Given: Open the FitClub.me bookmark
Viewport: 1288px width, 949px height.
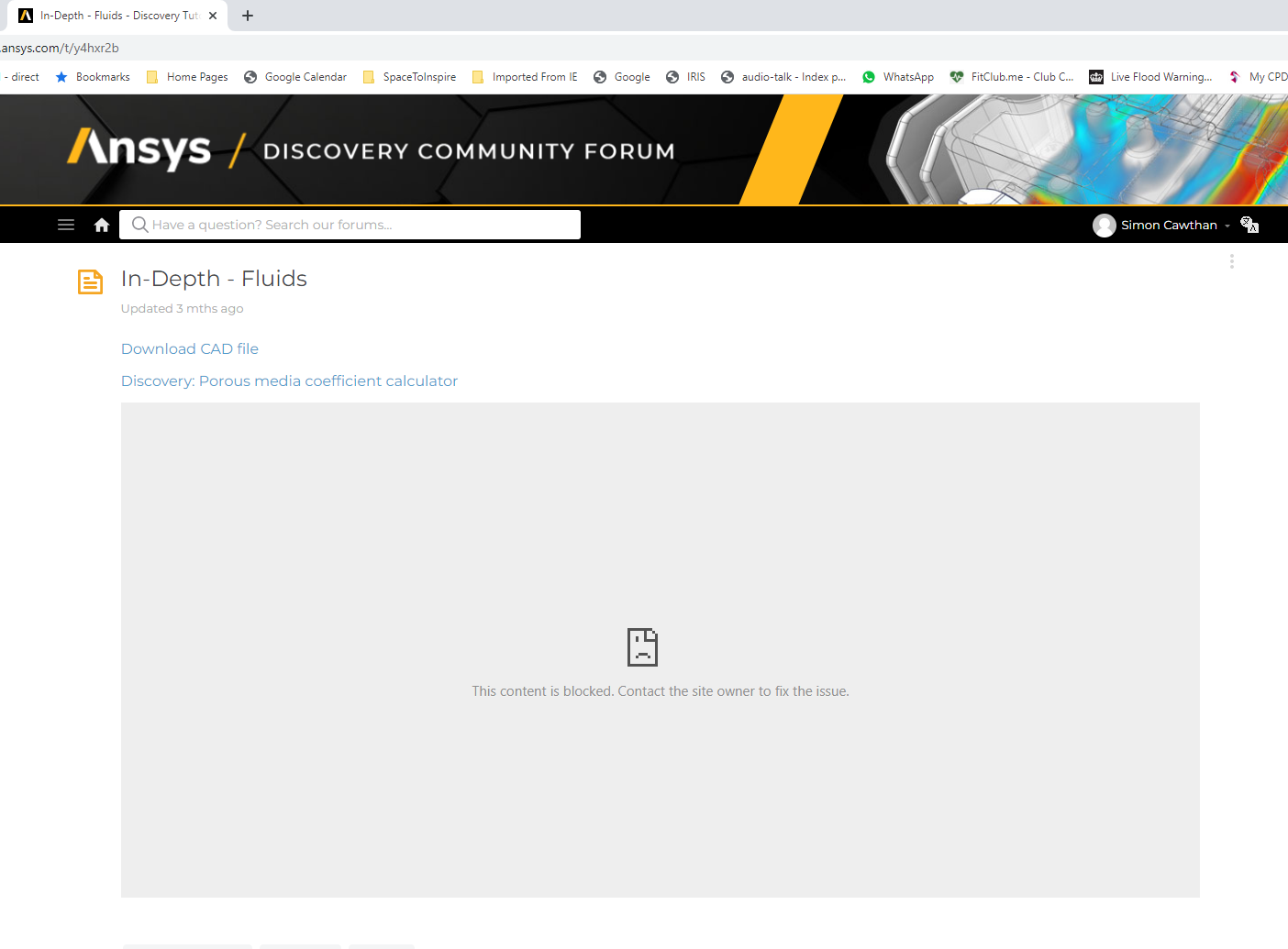Looking at the screenshot, I should pos(1012,77).
